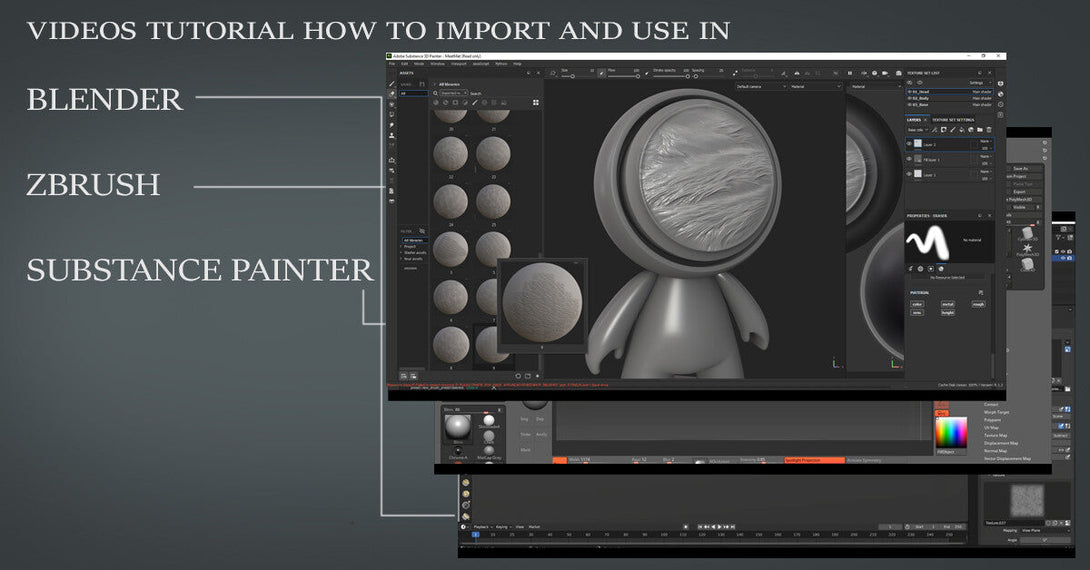Add a paint layer with the brush icon

[953, 129]
